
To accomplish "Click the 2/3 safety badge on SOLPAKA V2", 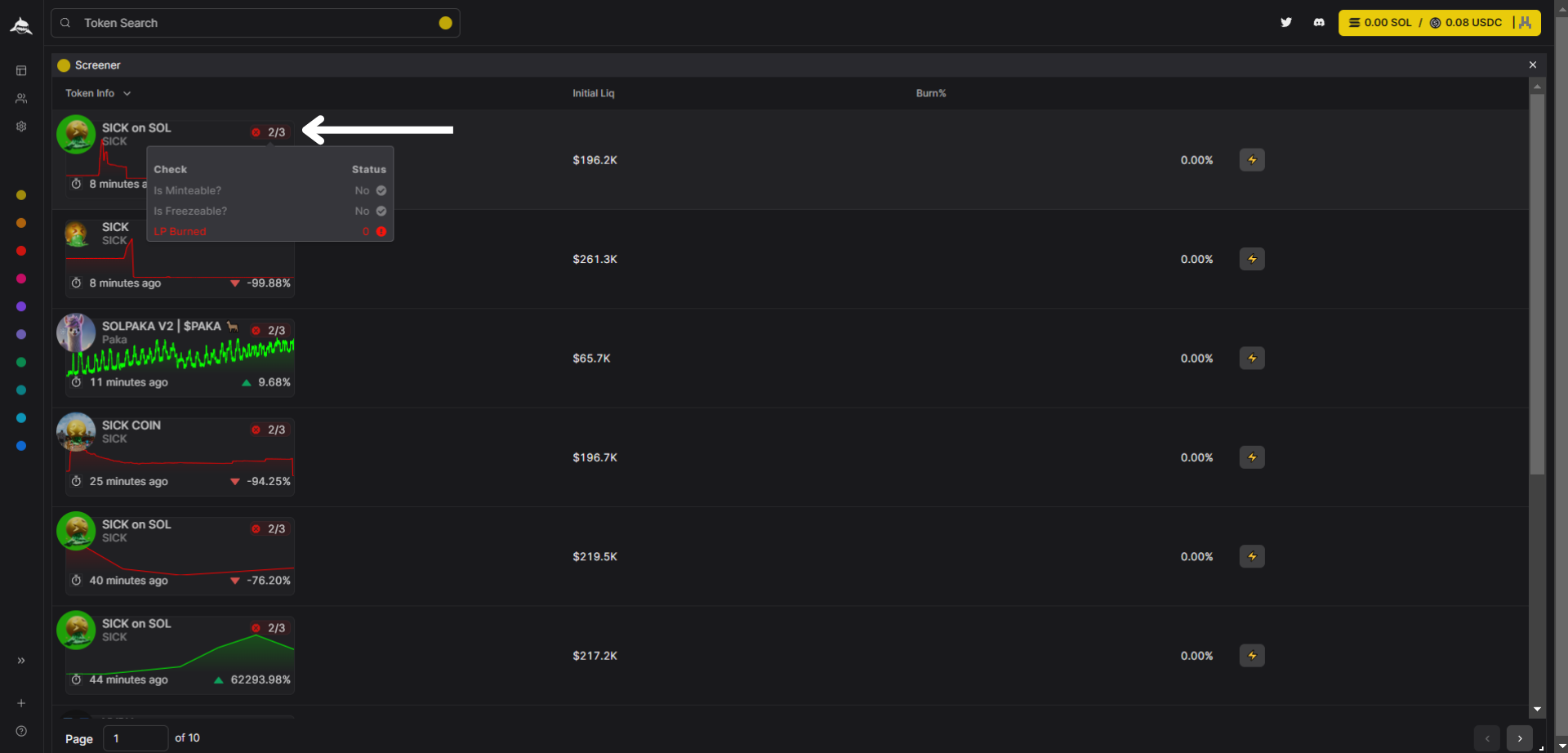I will [x=269, y=331].
